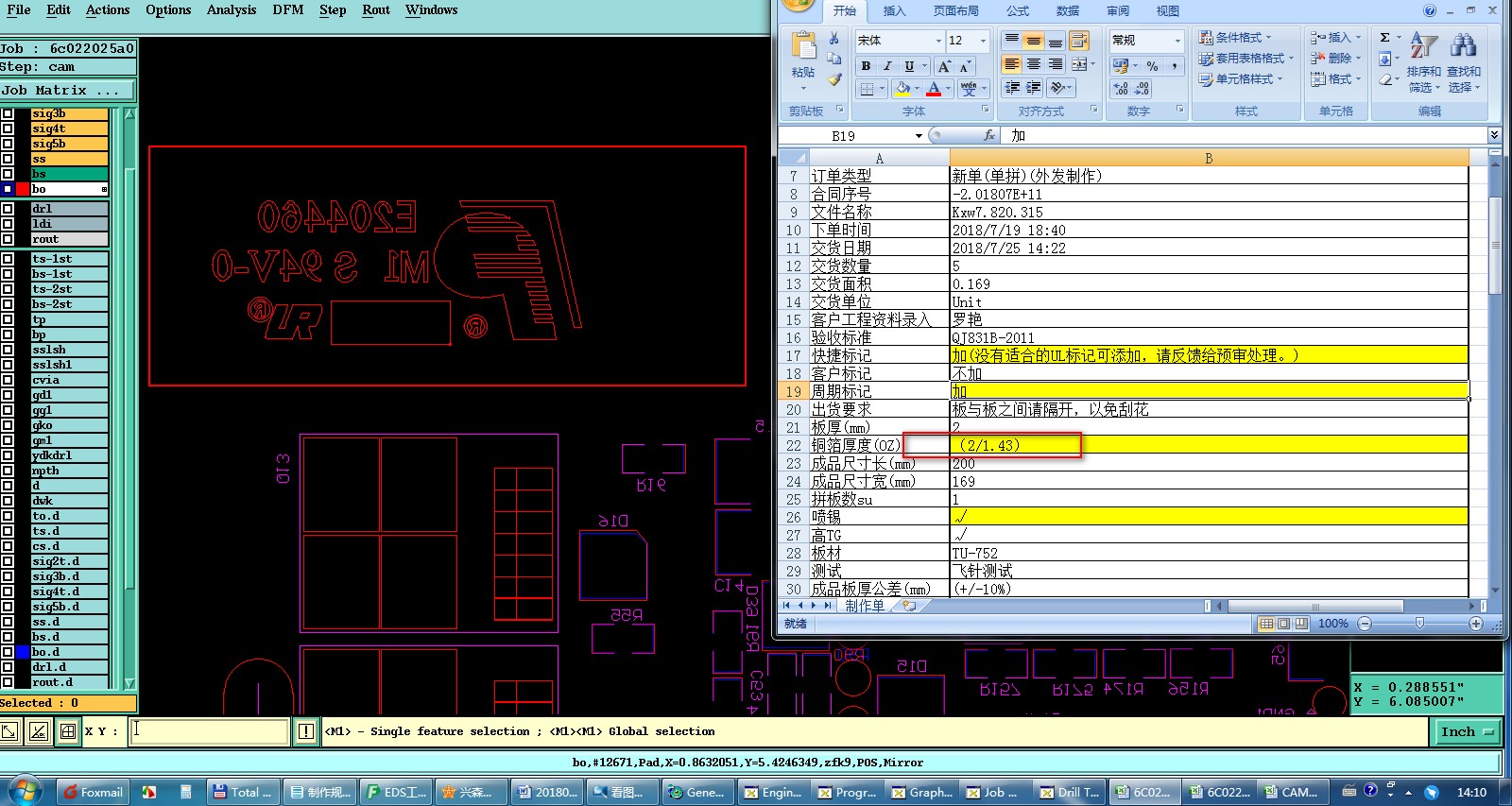
Task: Click the zoom area icon at bottom-left
Action: click(x=9, y=730)
